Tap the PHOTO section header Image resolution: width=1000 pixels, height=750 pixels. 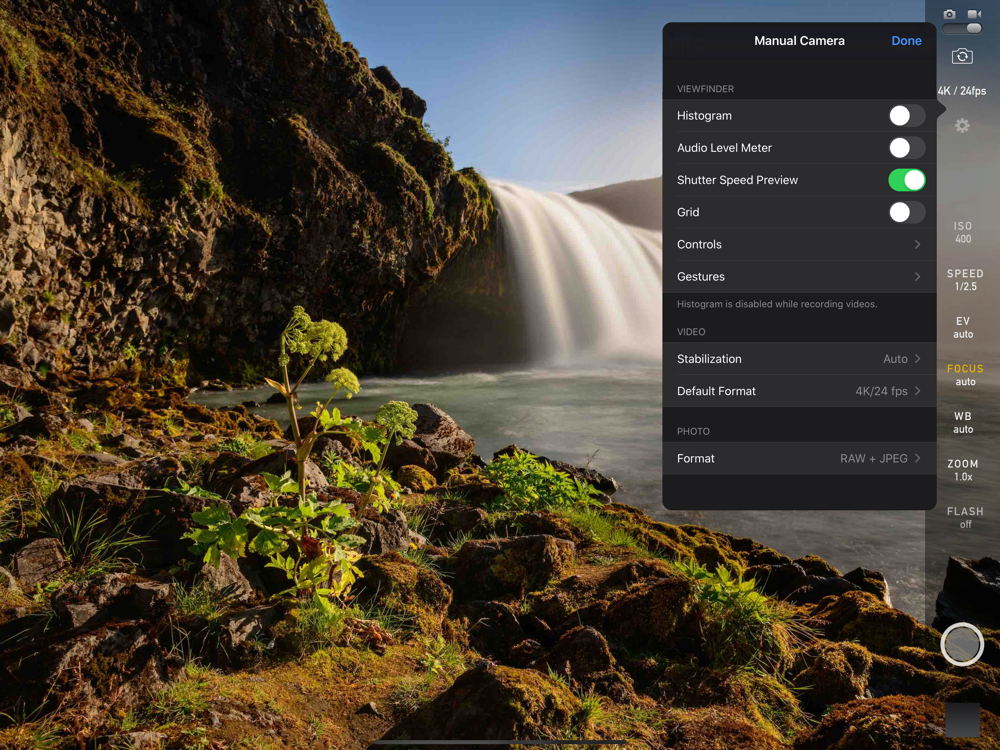pyautogui.click(x=693, y=431)
